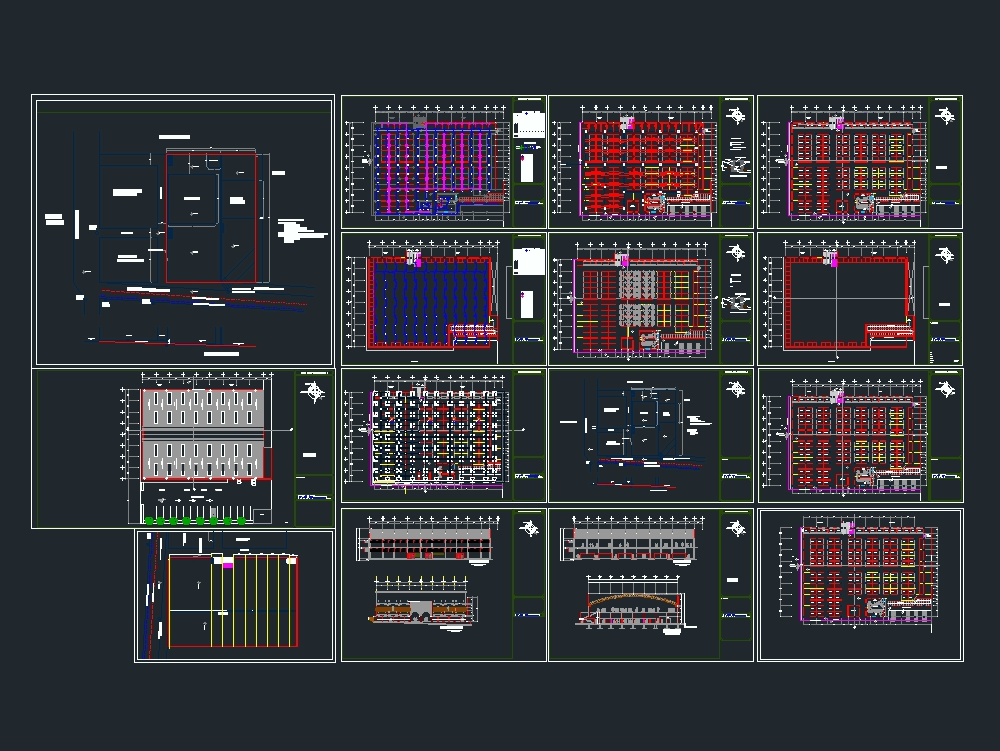Click the notes text block right of the site plan
Screen dimensions: 1000x751
300,231
